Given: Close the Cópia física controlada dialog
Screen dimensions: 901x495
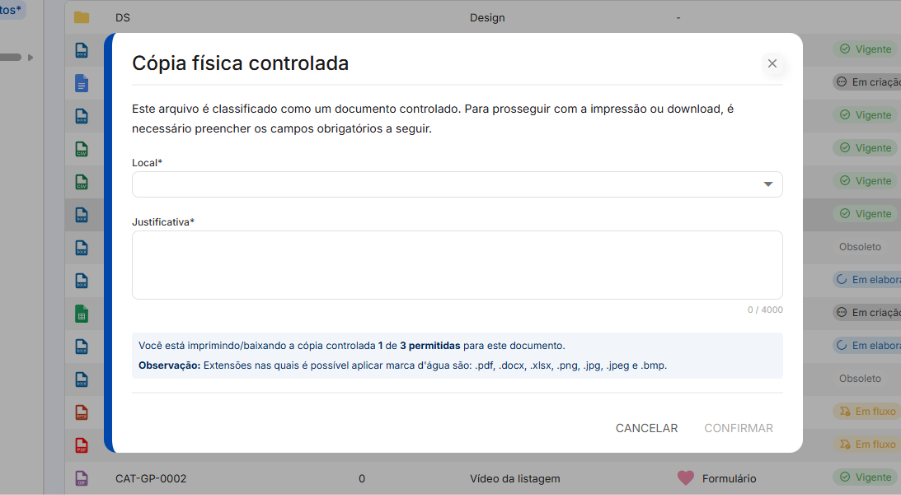Looking at the screenshot, I should pyautogui.click(x=772, y=63).
